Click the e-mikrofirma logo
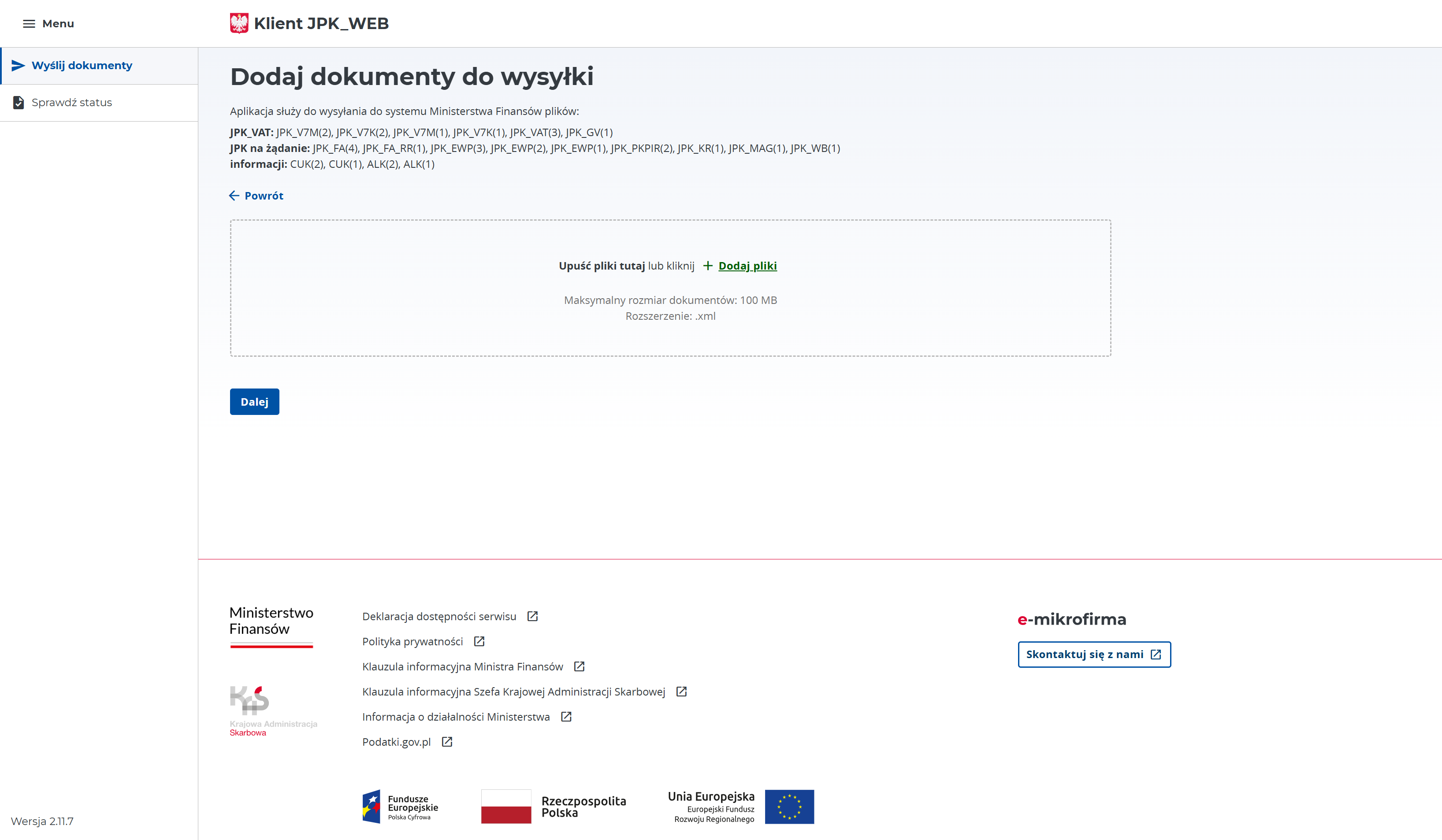The width and height of the screenshot is (1442, 840). click(x=1072, y=619)
